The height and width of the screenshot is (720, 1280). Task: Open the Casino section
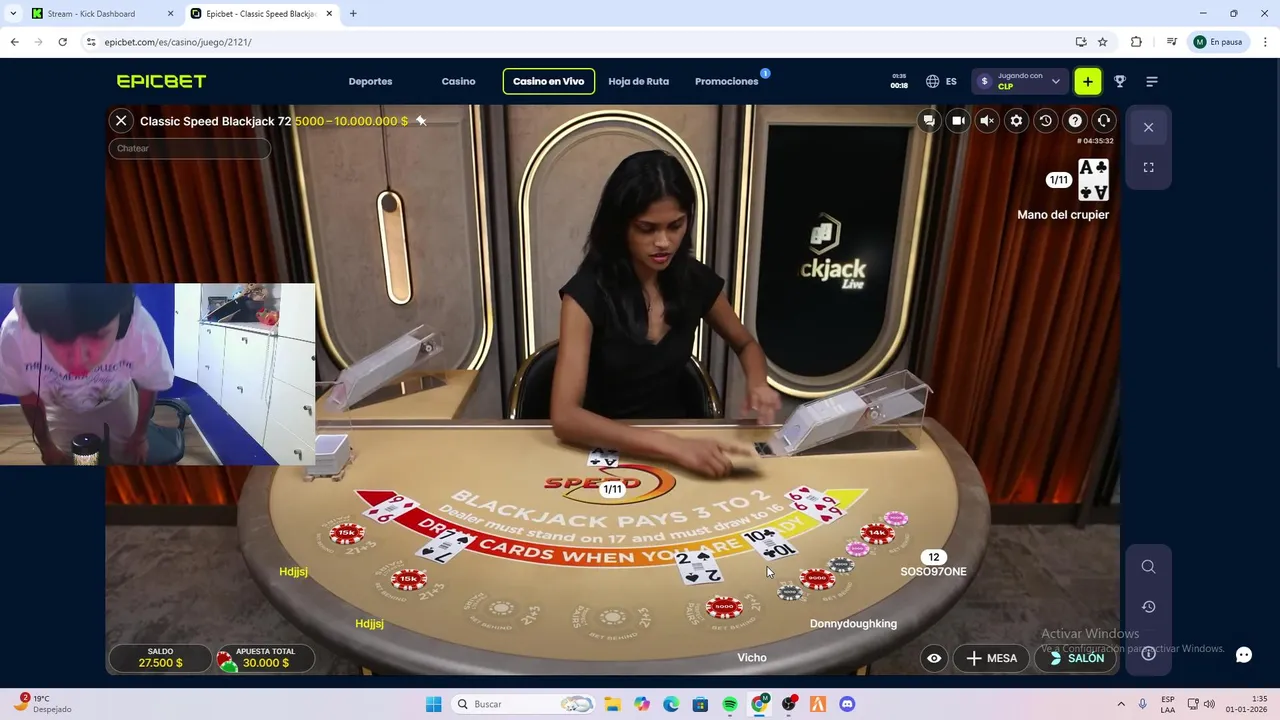(458, 81)
